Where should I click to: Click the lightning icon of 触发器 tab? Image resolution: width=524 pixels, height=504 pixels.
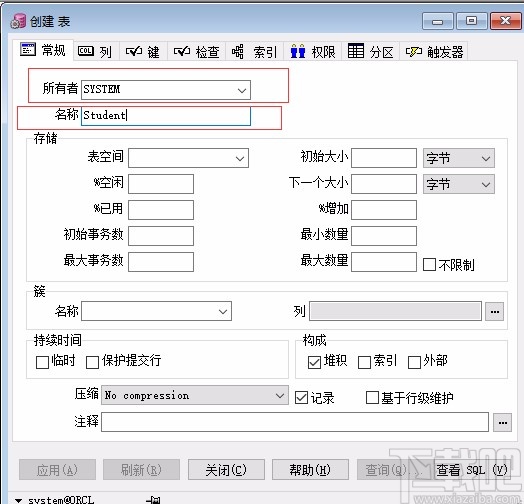pyautogui.click(x=414, y=51)
